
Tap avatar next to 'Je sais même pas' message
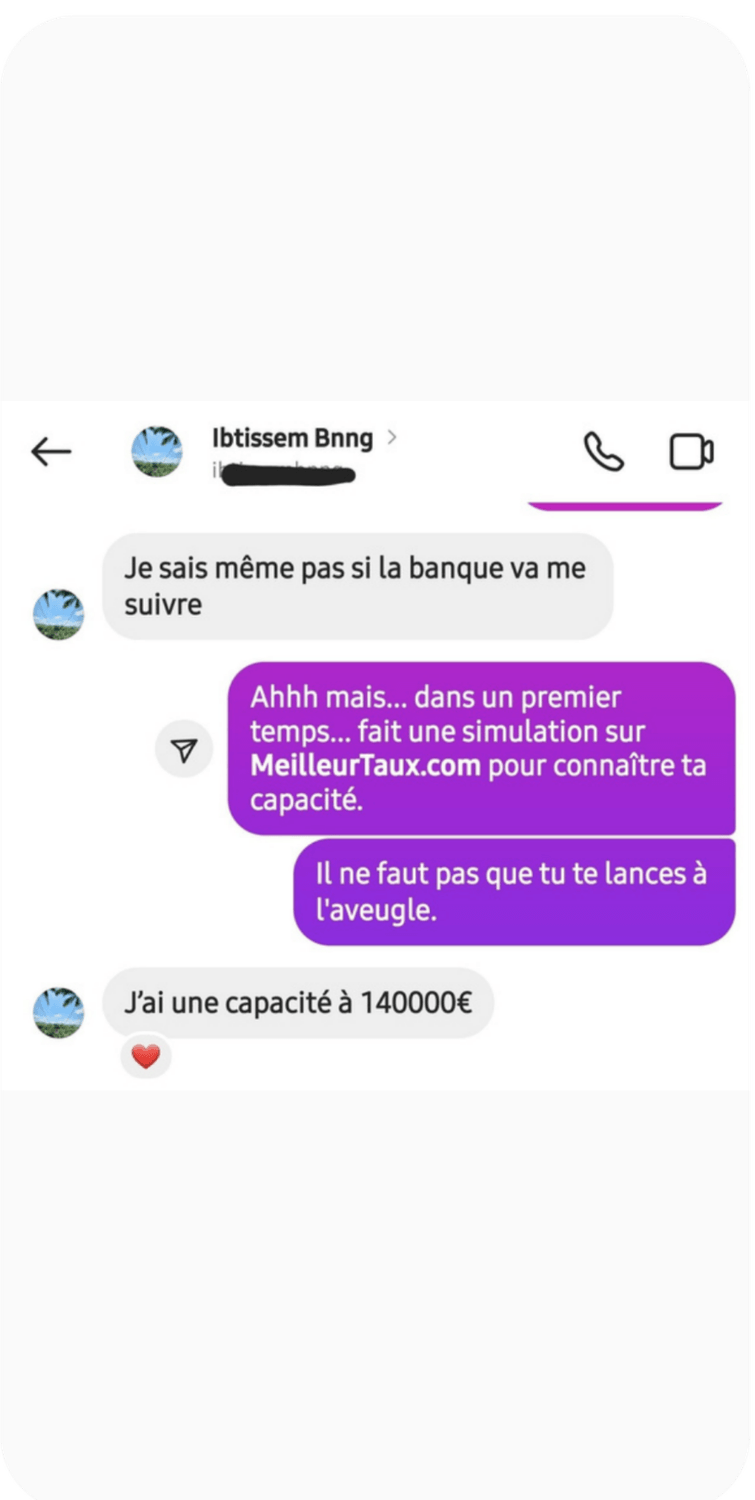click(59, 614)
